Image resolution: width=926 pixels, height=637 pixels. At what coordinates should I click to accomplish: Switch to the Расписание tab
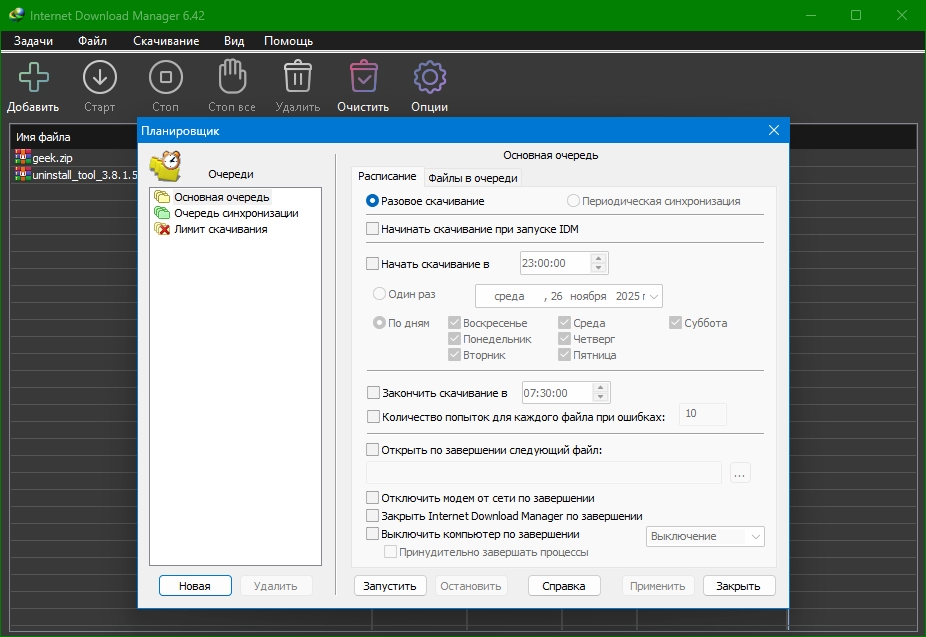pyautogui.click(x=387, y=176)
